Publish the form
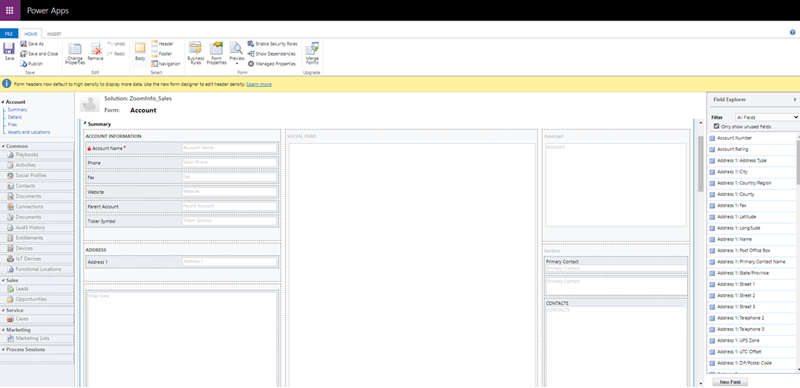Image resolution: width=800 pixels, height=388 pixels. point(32,64)
